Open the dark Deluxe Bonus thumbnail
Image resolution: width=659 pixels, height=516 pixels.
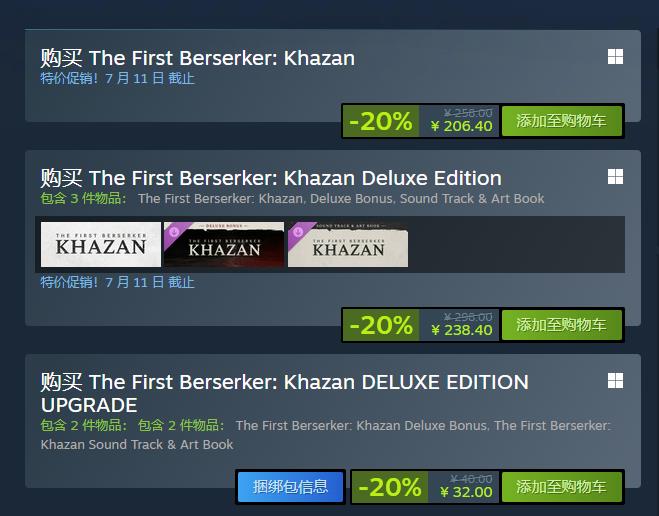(x=224, y=245)
